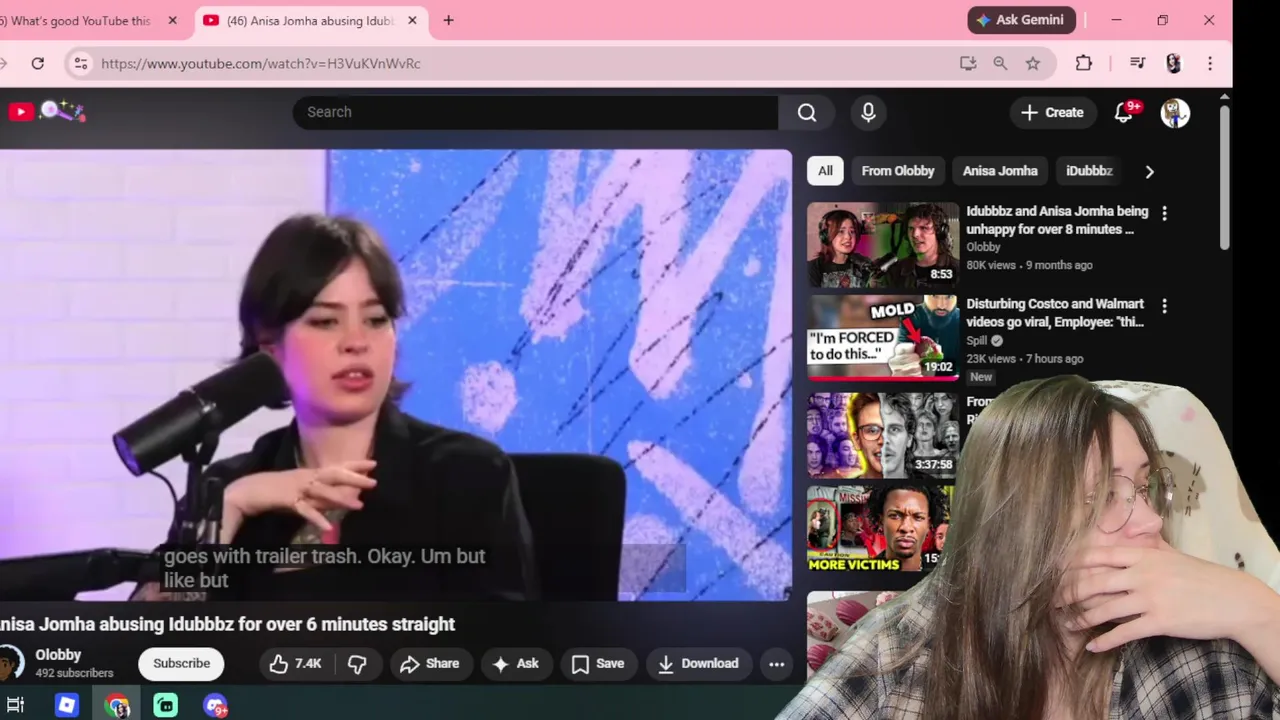This screenshot has height=720, width=1280.
Task: Select the iDubbbz filter chip
Action: pyautogui.click(x=1089, y=171)
